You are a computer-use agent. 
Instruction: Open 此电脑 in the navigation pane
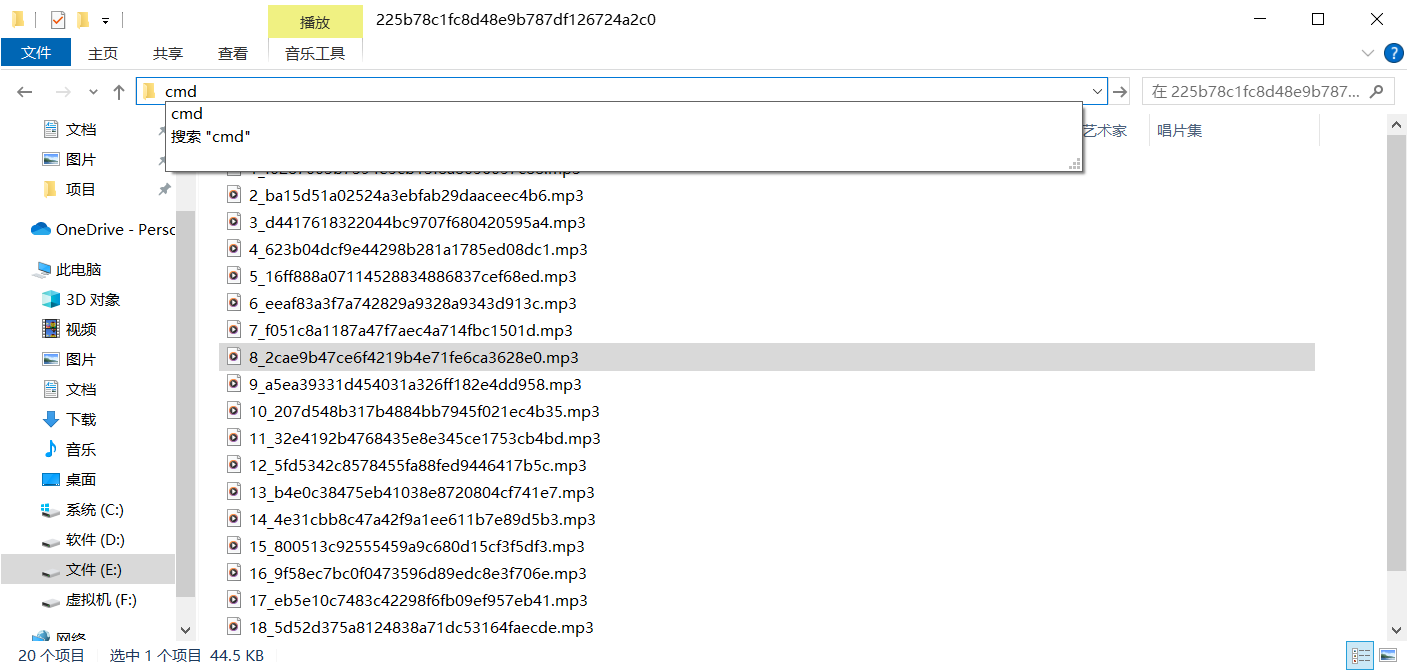pyautogui.click(x=79, y=269)
